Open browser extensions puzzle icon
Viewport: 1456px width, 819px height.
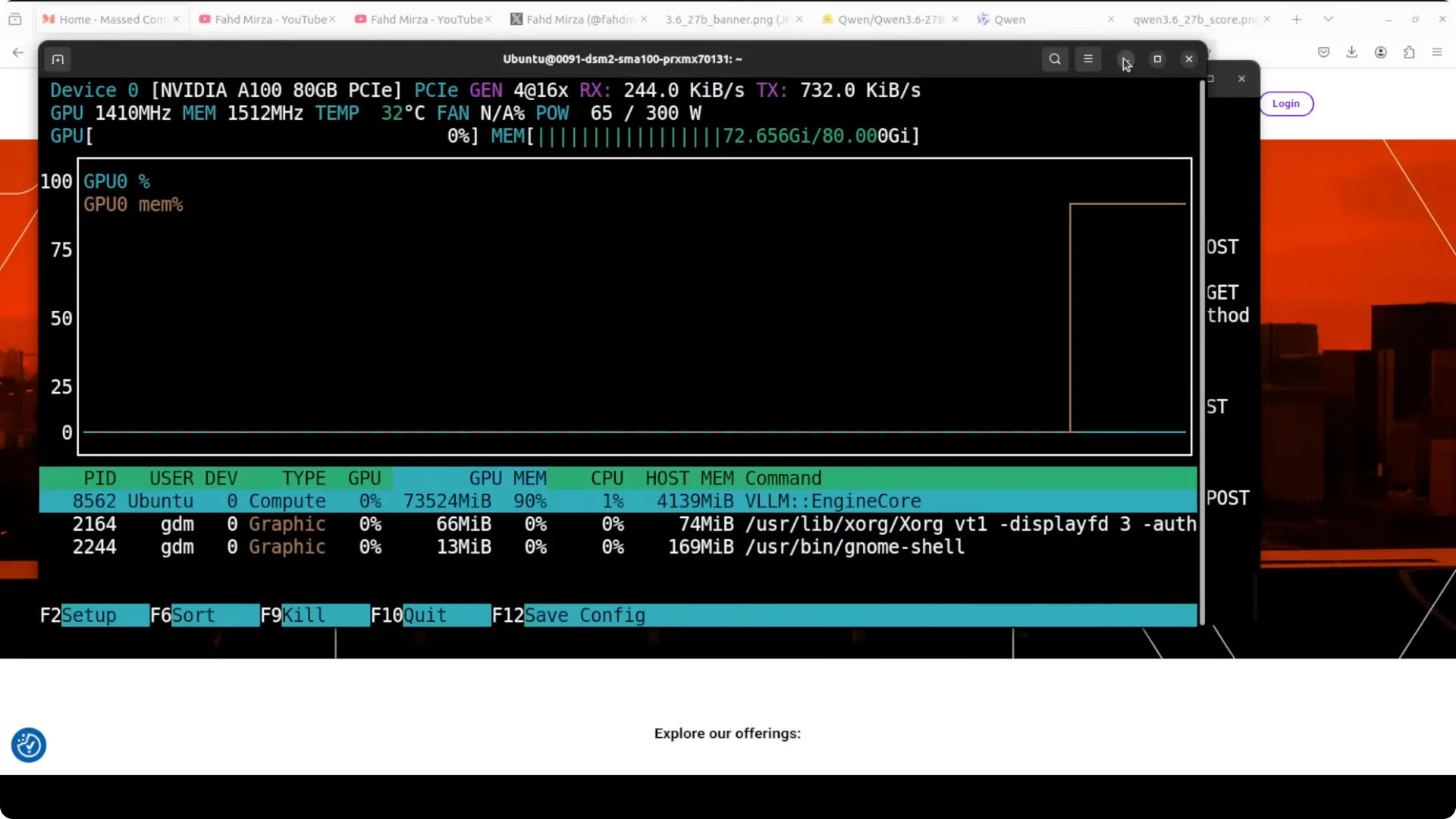point(1409,52)
